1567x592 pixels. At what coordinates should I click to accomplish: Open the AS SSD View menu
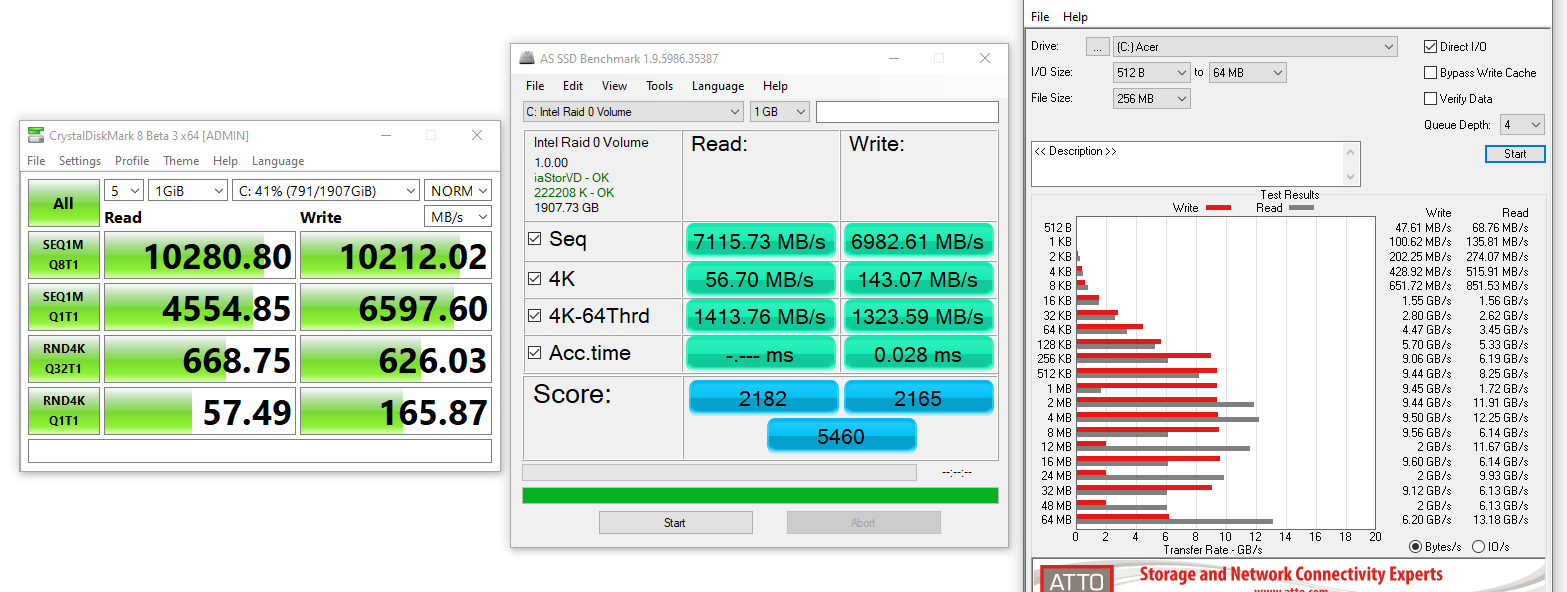614,86
